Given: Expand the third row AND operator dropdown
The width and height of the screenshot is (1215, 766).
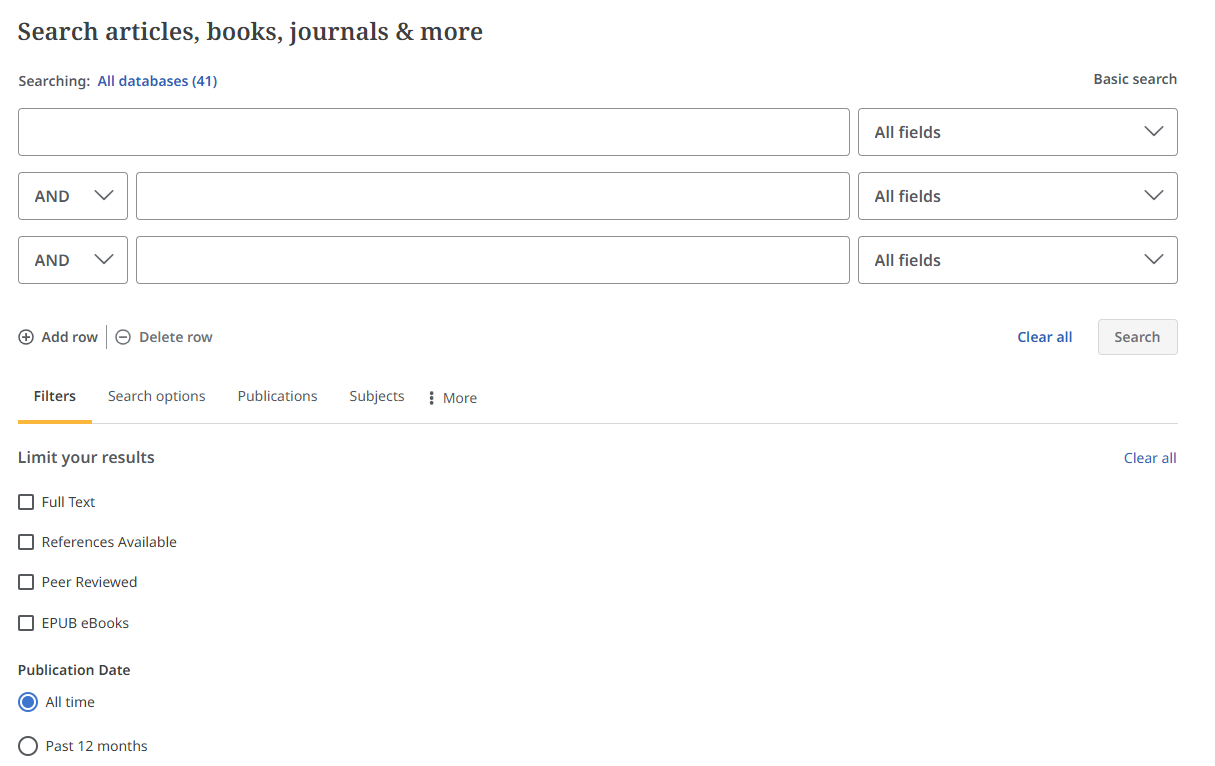Looking at the screenshot, I should click(x=73, y=260).
